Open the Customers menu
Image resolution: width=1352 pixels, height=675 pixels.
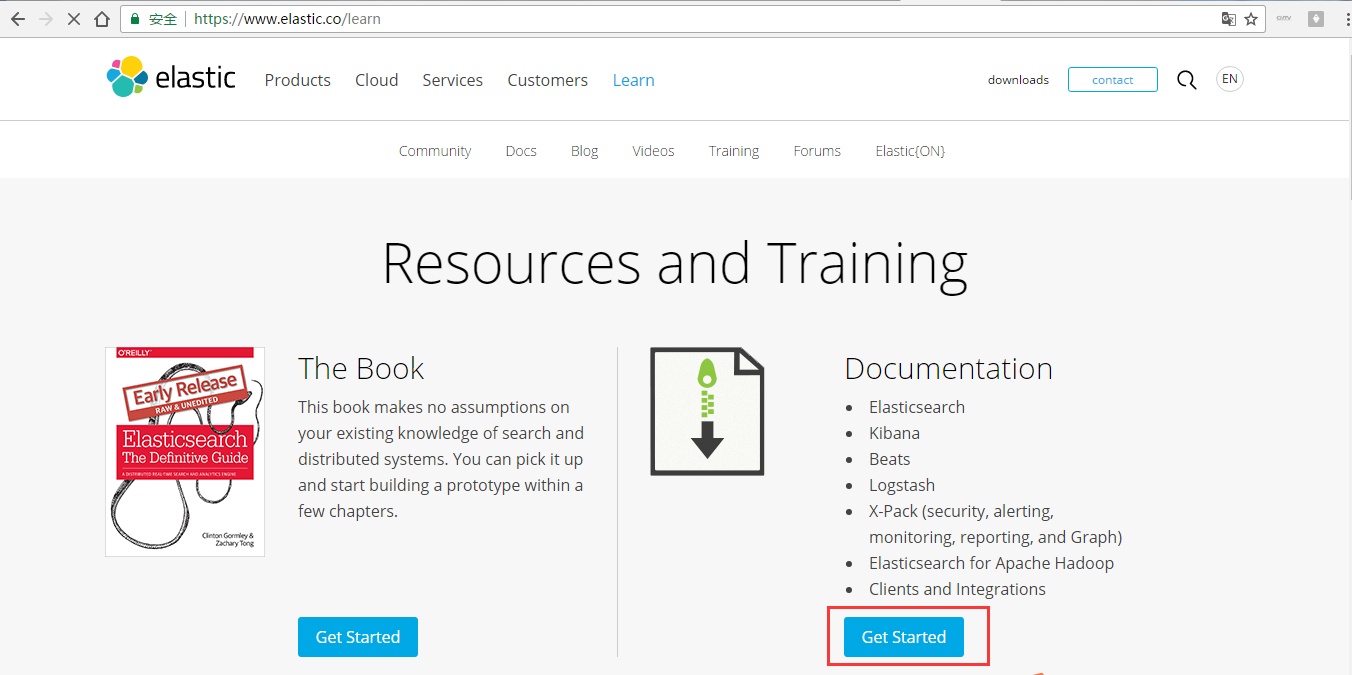(547, 80)
